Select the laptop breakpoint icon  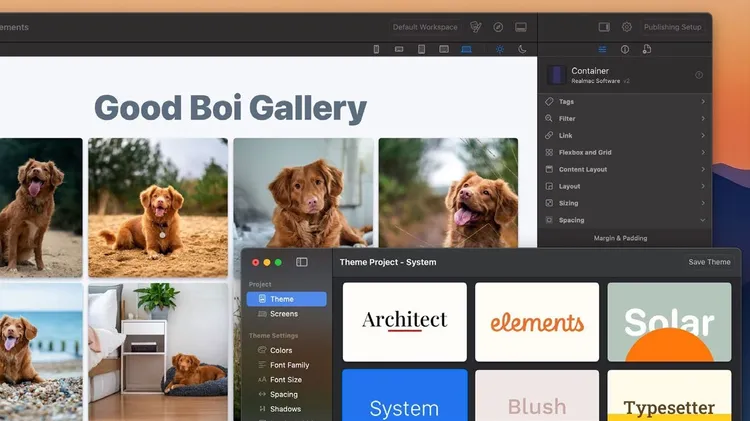coord(466,49)
